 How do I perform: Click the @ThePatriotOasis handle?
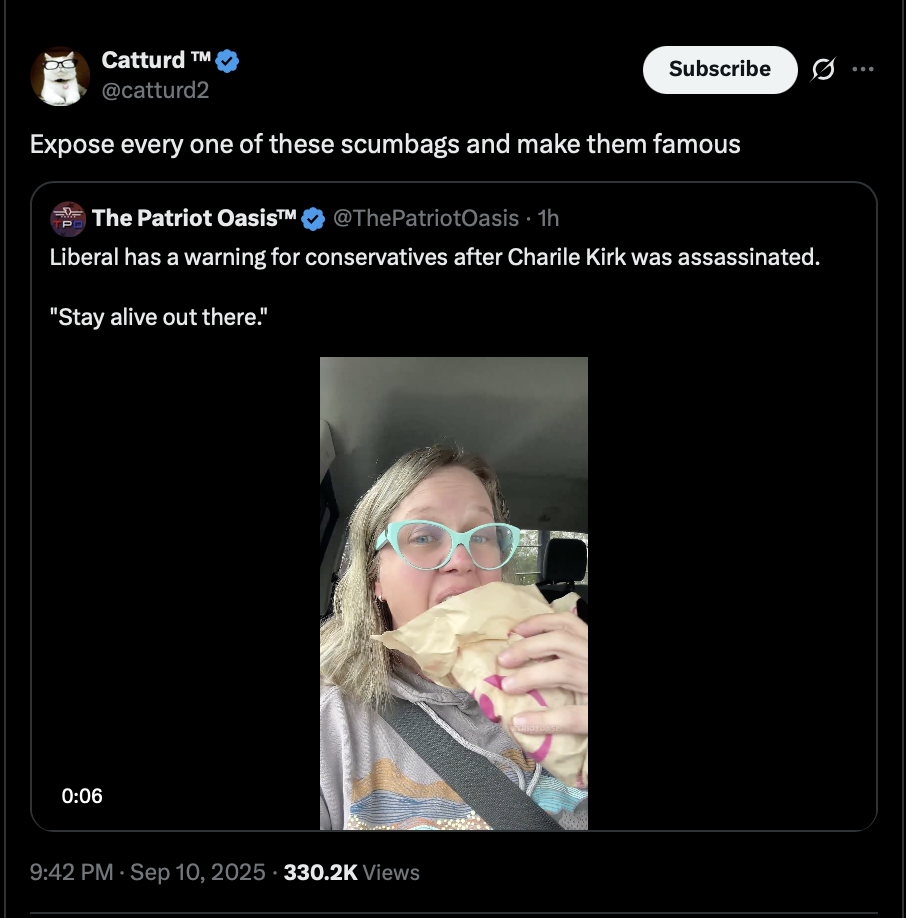point(425,218)
